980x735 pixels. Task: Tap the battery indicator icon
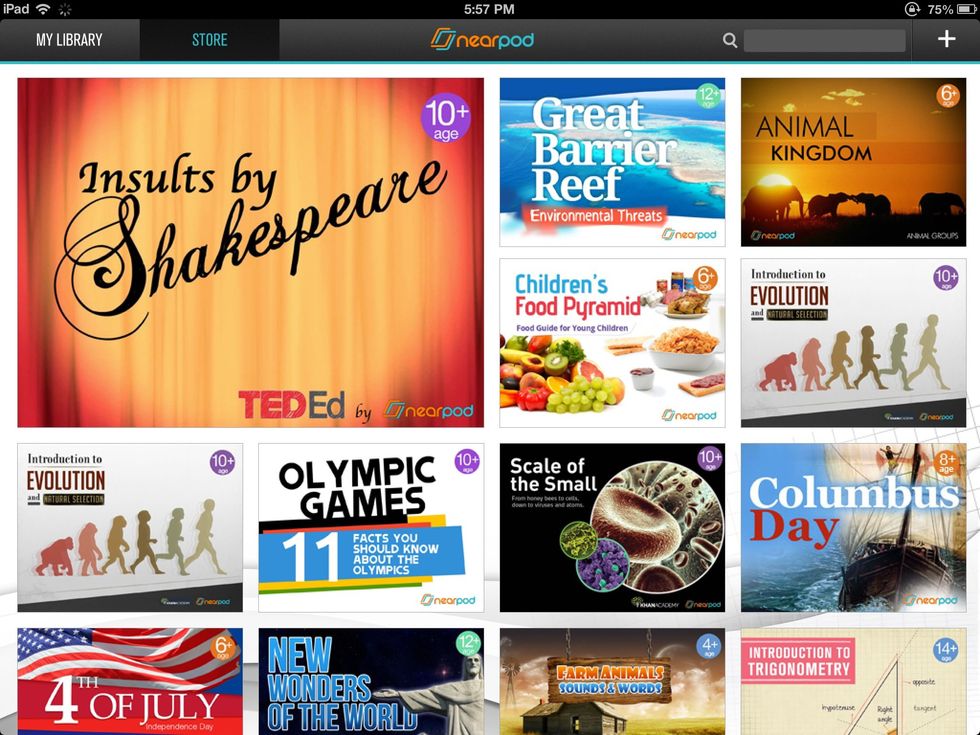[x=966, y=9]
